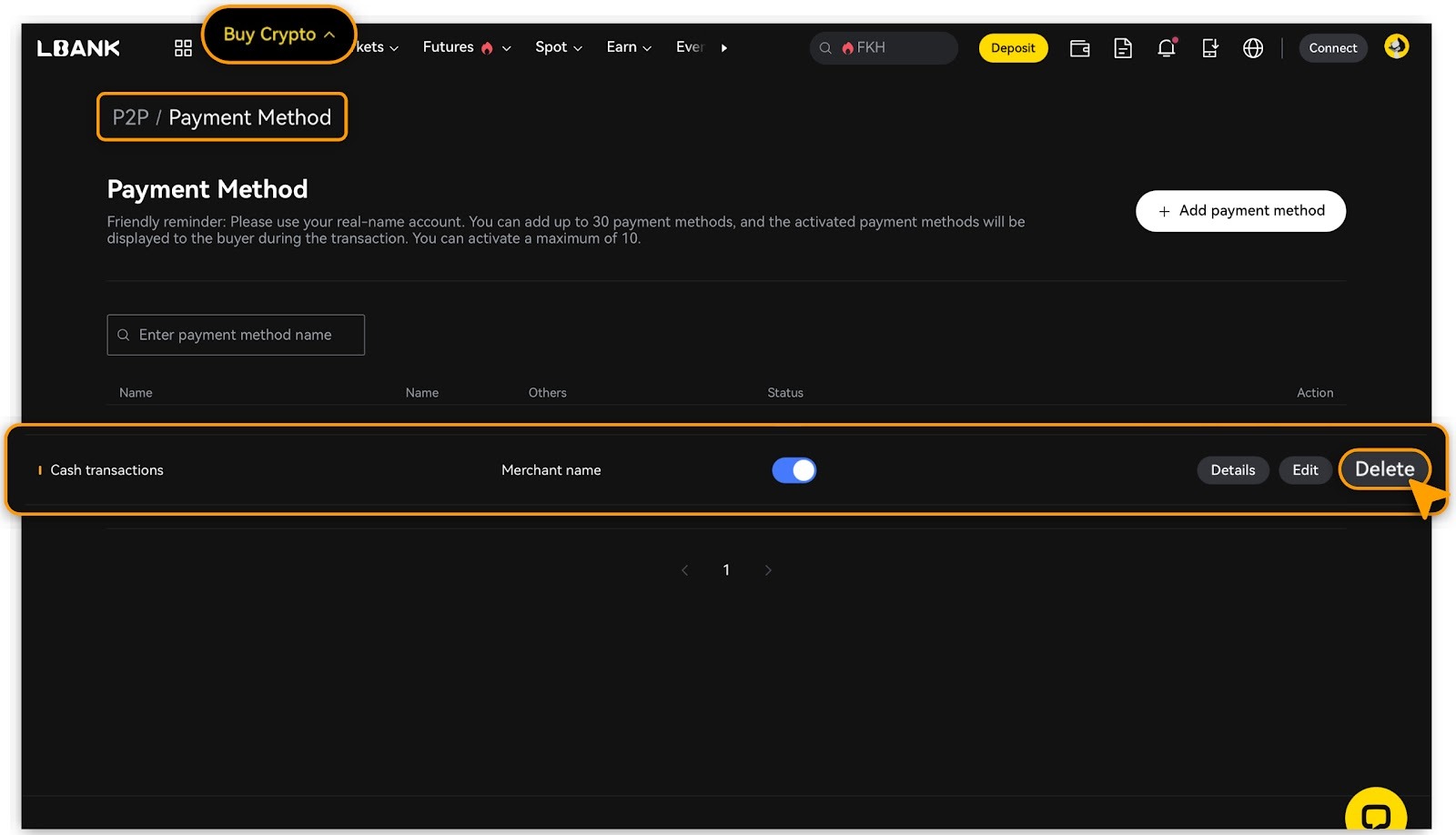Image resolution: width=1456 pixels, height=835 pixels.
Task: Expand the Spot menu dropdown
Action: [x=558, y=47]
